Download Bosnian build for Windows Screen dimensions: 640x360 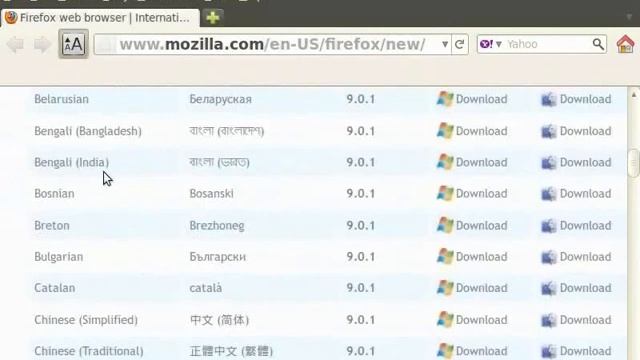coord(472,193)
